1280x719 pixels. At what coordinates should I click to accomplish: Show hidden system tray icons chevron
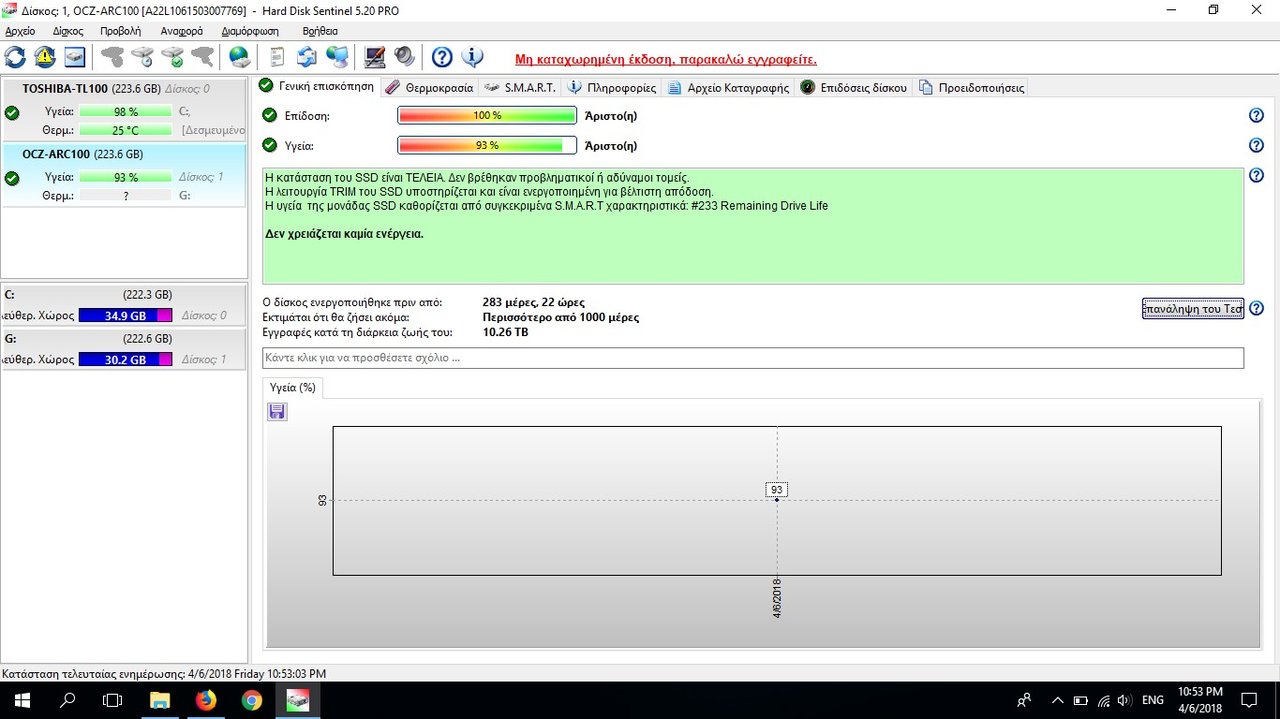1056,700
